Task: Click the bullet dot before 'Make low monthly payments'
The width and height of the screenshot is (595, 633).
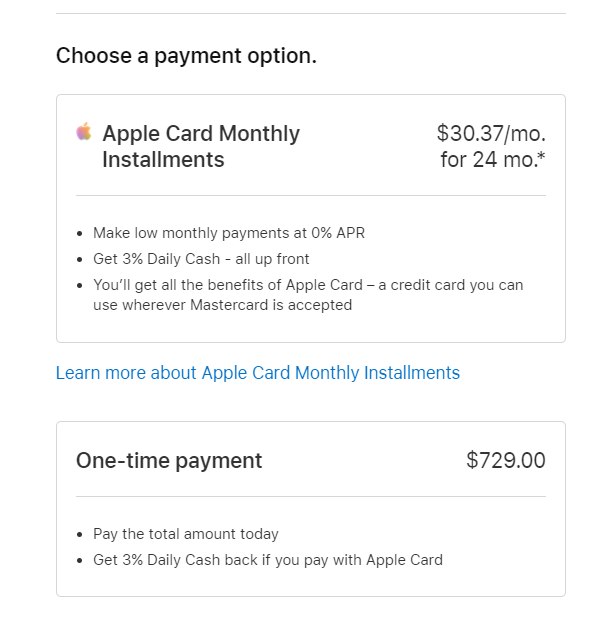Action: pyautogui.click(x=80, y=234)
